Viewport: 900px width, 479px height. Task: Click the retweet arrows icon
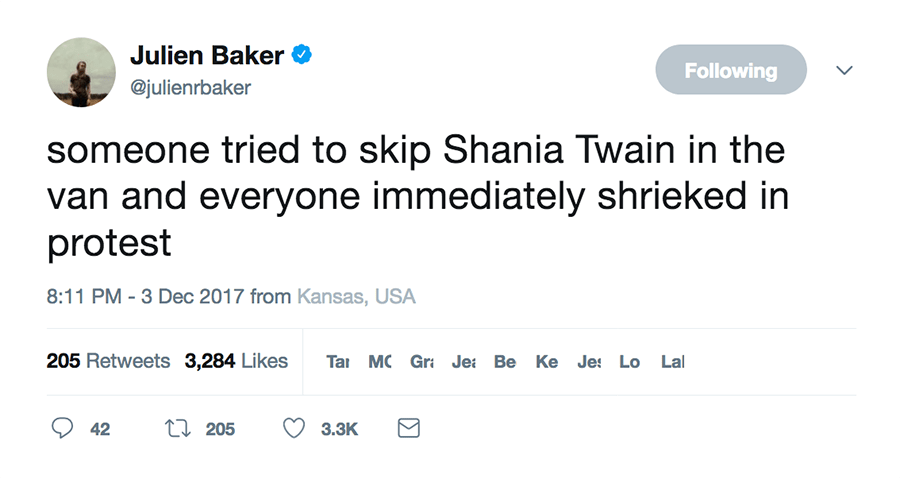pyautogui.click(x=178, y=429)
